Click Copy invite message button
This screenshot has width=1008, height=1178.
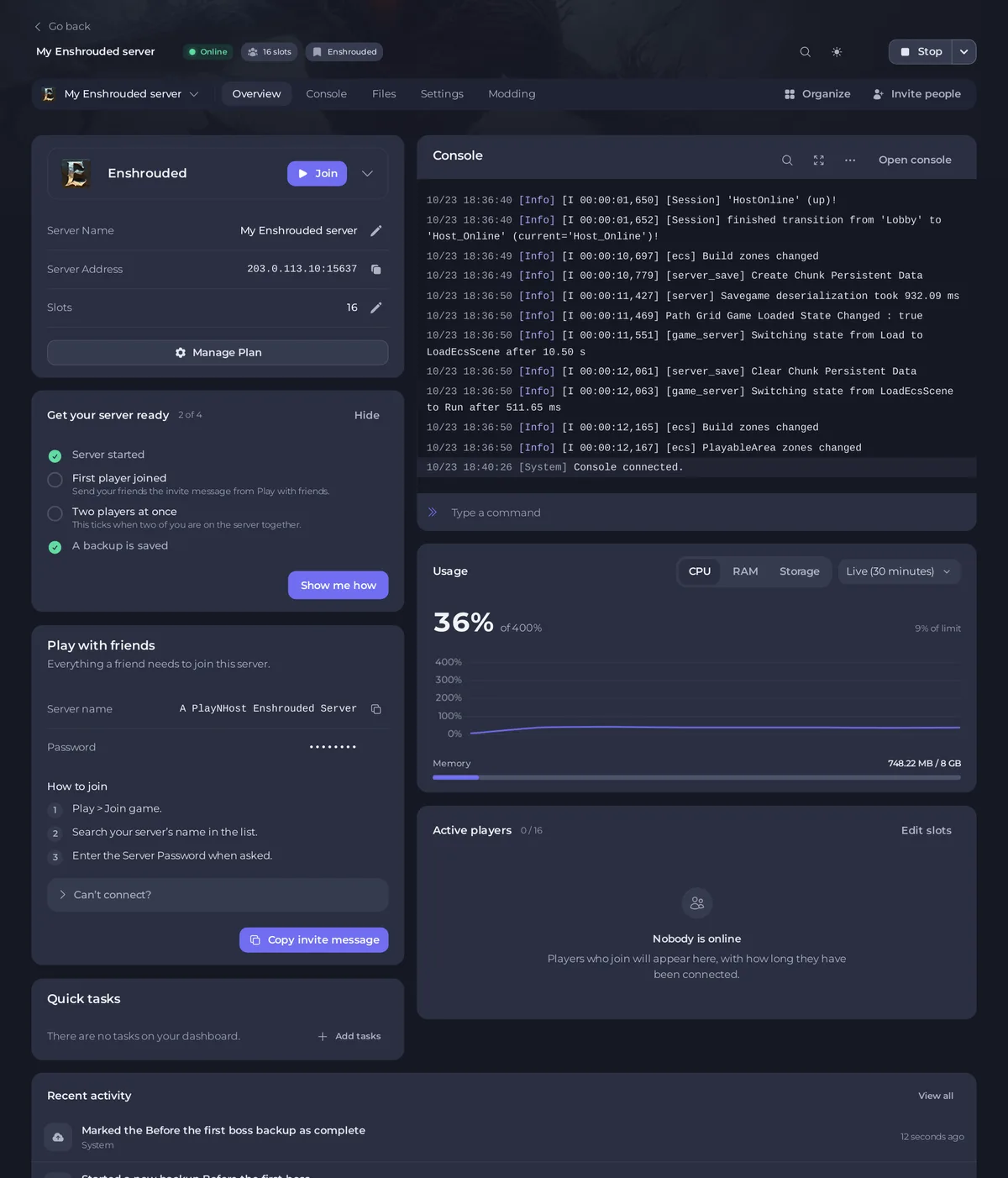(x=314, y=940)
